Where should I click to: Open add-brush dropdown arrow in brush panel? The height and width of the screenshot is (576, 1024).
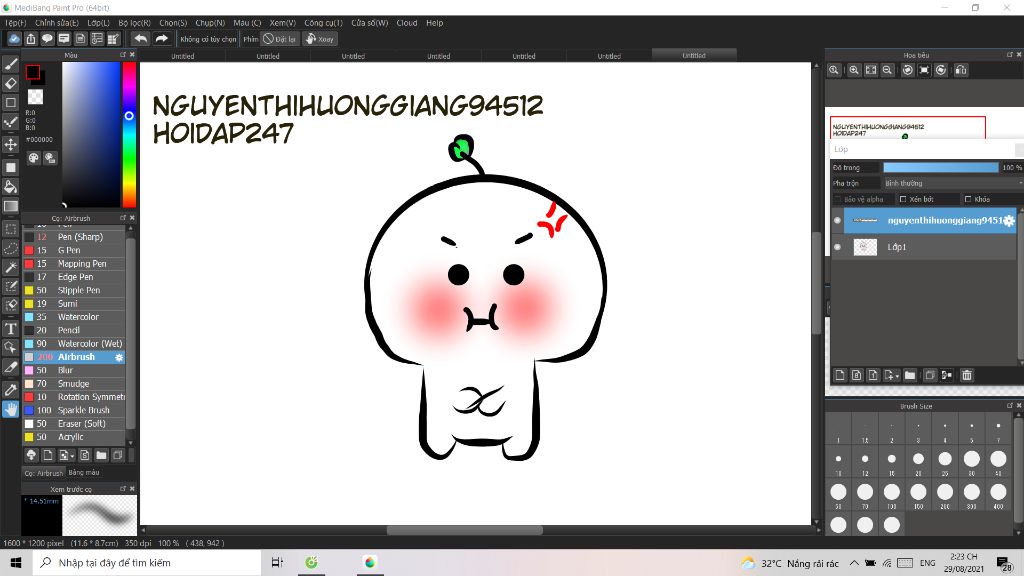(x=72, y=456)
